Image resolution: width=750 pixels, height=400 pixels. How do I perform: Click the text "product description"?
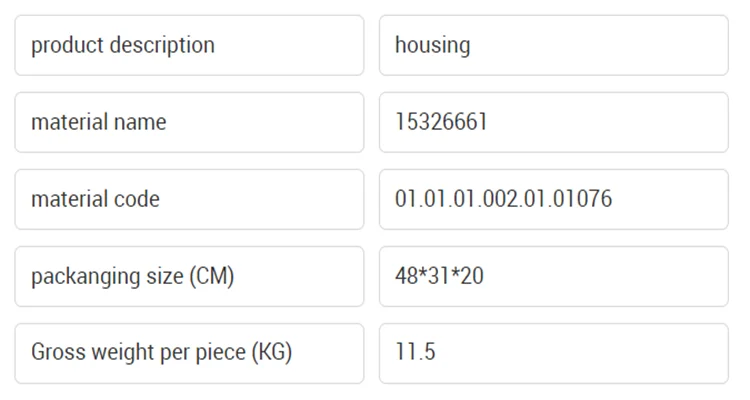tap(123, 45)
